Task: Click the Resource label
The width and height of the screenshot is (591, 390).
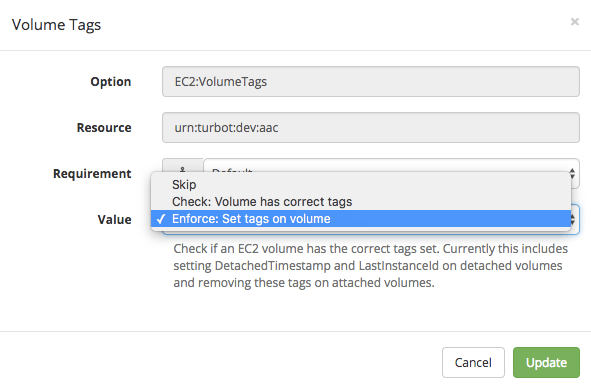Action: tap(104, 128)
